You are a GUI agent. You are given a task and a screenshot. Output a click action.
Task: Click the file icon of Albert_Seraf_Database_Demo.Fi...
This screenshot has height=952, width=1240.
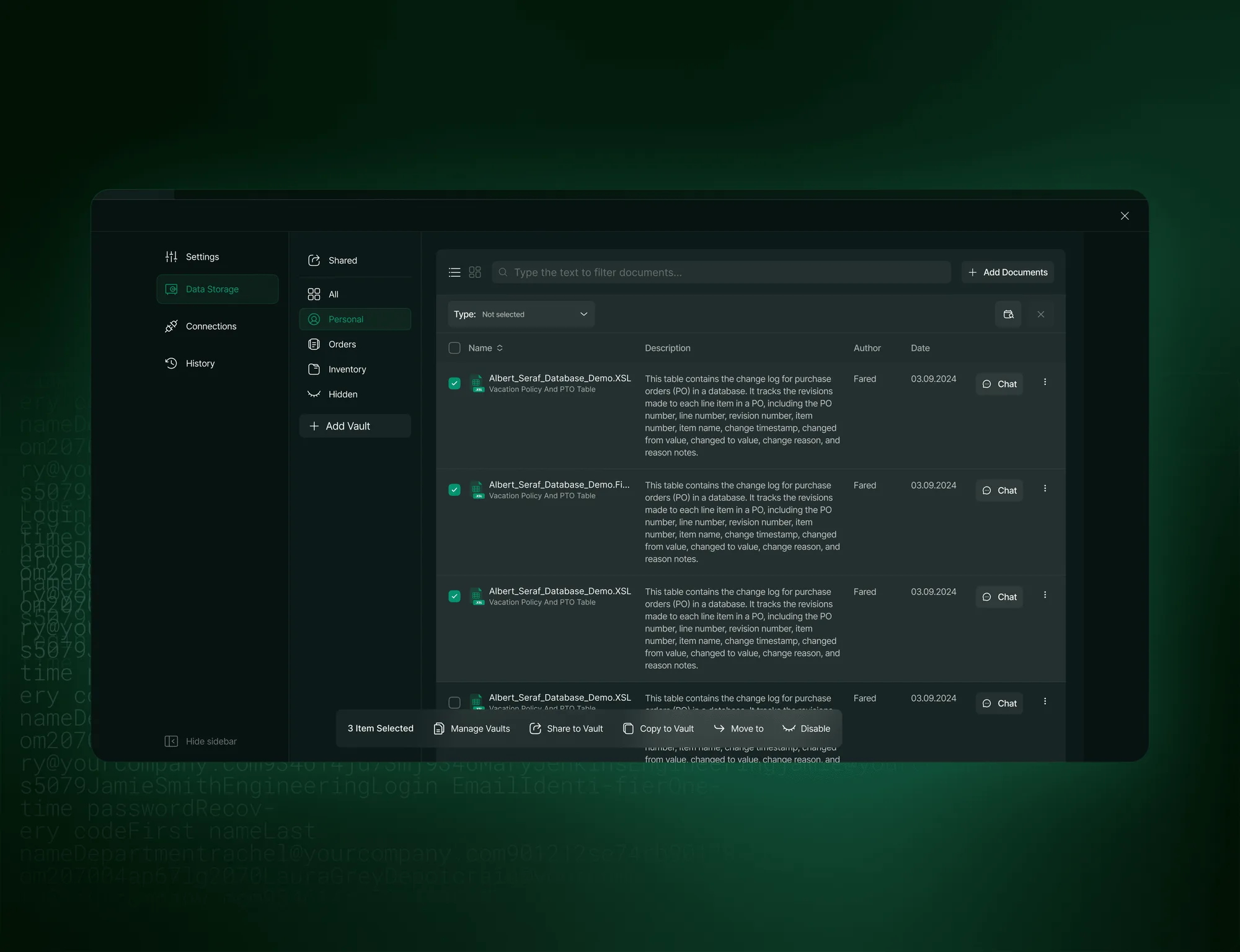tap(477, 490)
